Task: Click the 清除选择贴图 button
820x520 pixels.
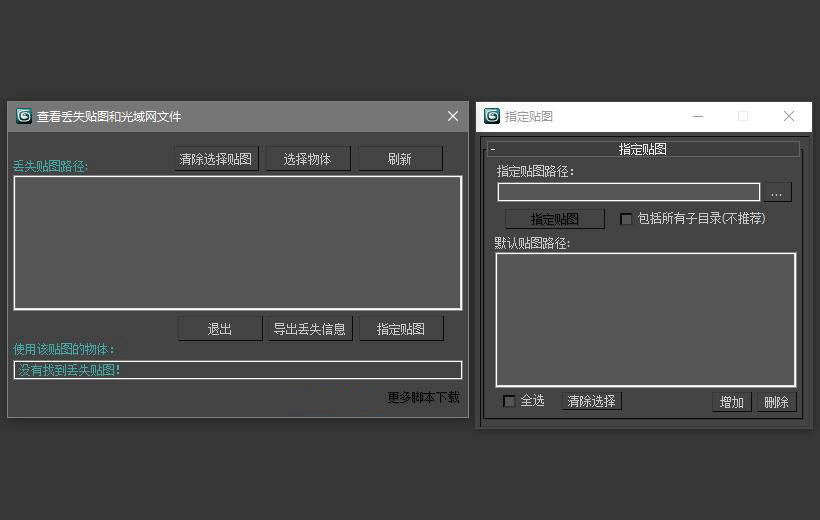Action: tap(216, 159)
